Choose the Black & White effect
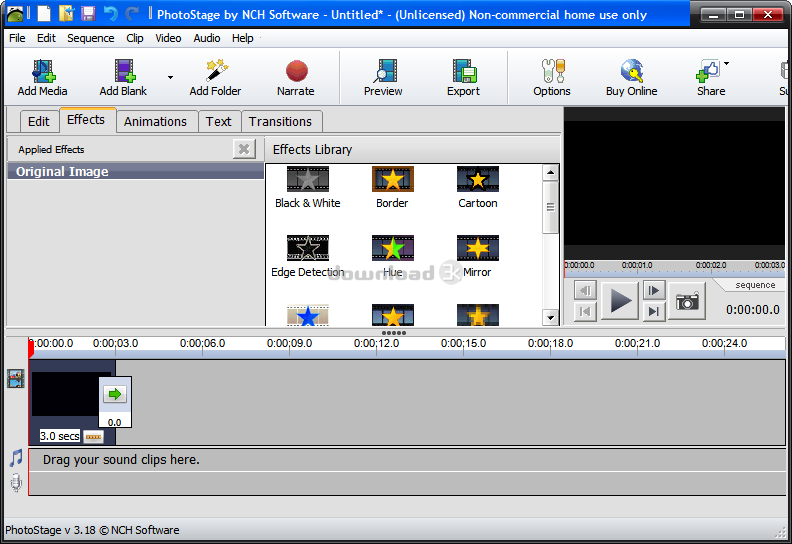The image size is (792, 544). point(308,187)
